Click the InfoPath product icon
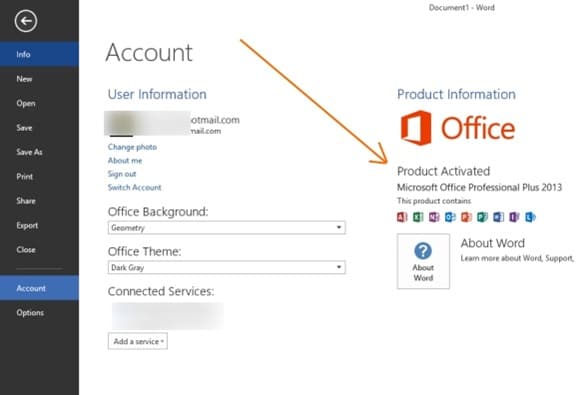This screenshot has height=395, width=577. [514, 217]
